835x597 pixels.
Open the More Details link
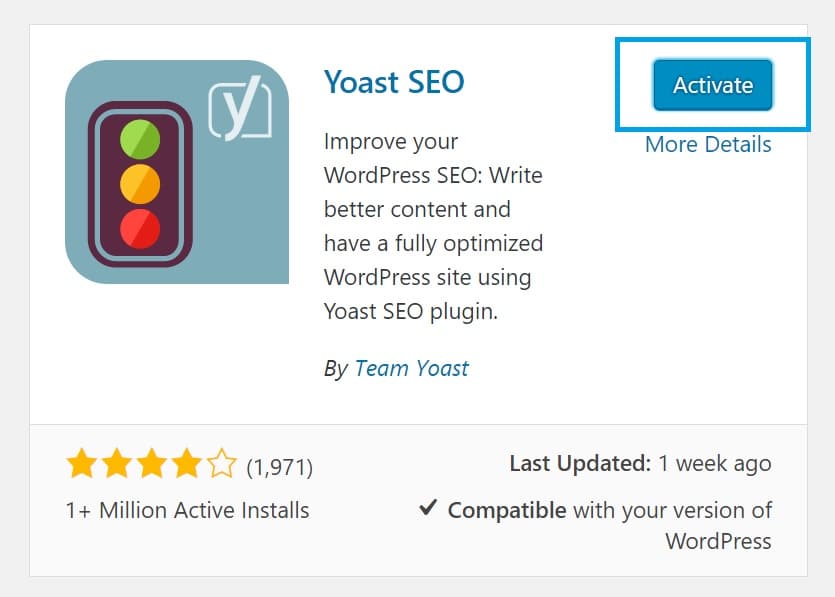[x=708, y=144]
